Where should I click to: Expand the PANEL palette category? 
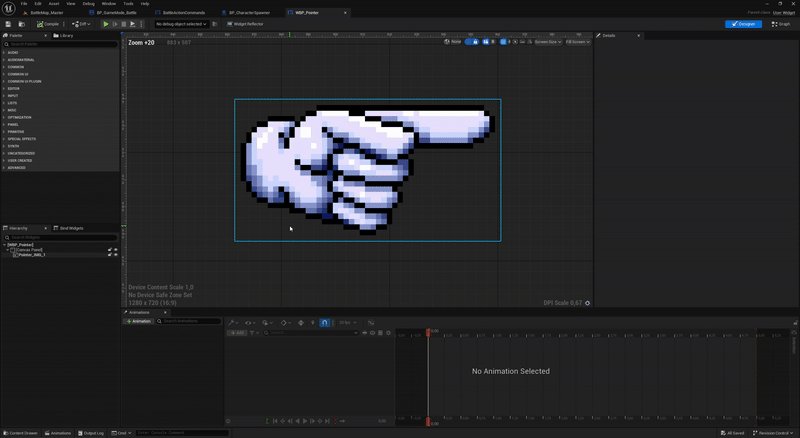(13, 125)
